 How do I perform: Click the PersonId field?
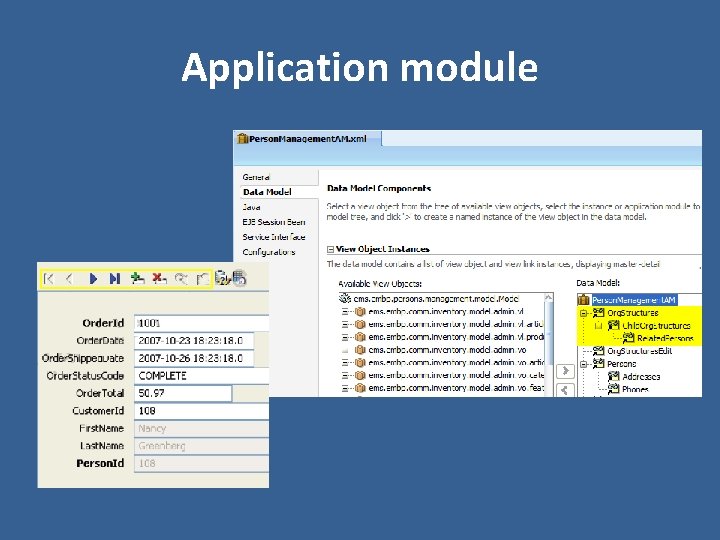click(x=202, y=463)
